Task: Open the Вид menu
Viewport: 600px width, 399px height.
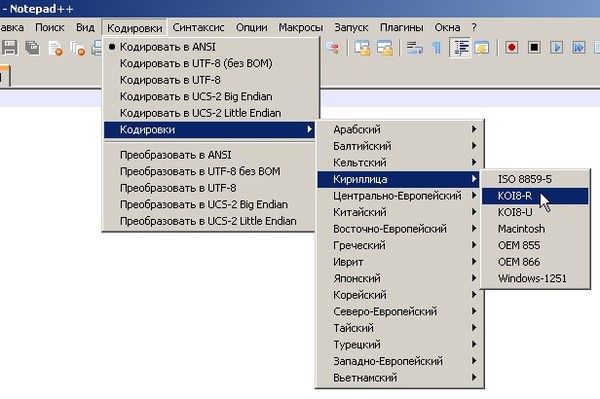Action: click(x=85, y=28)
